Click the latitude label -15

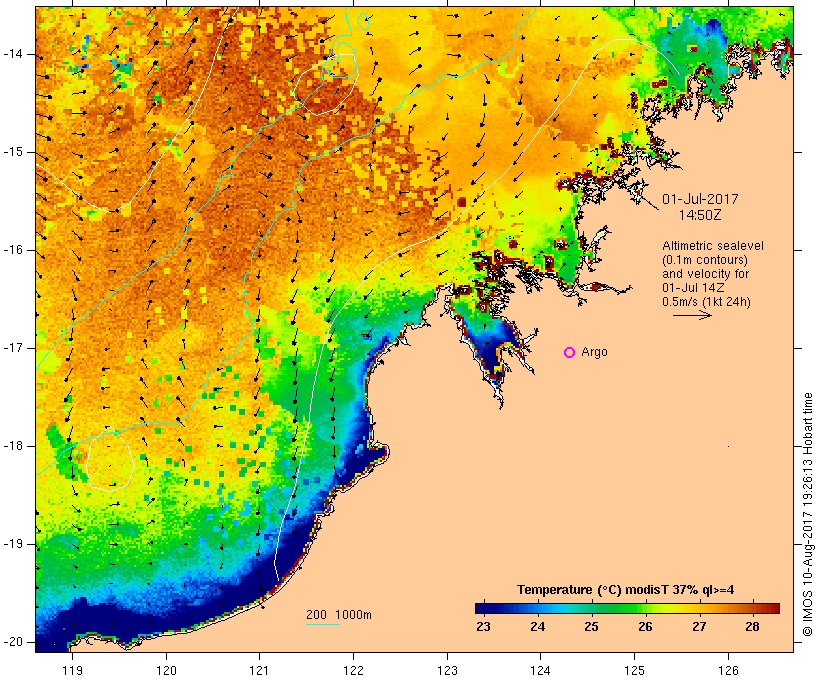click(x=13, y=152)
